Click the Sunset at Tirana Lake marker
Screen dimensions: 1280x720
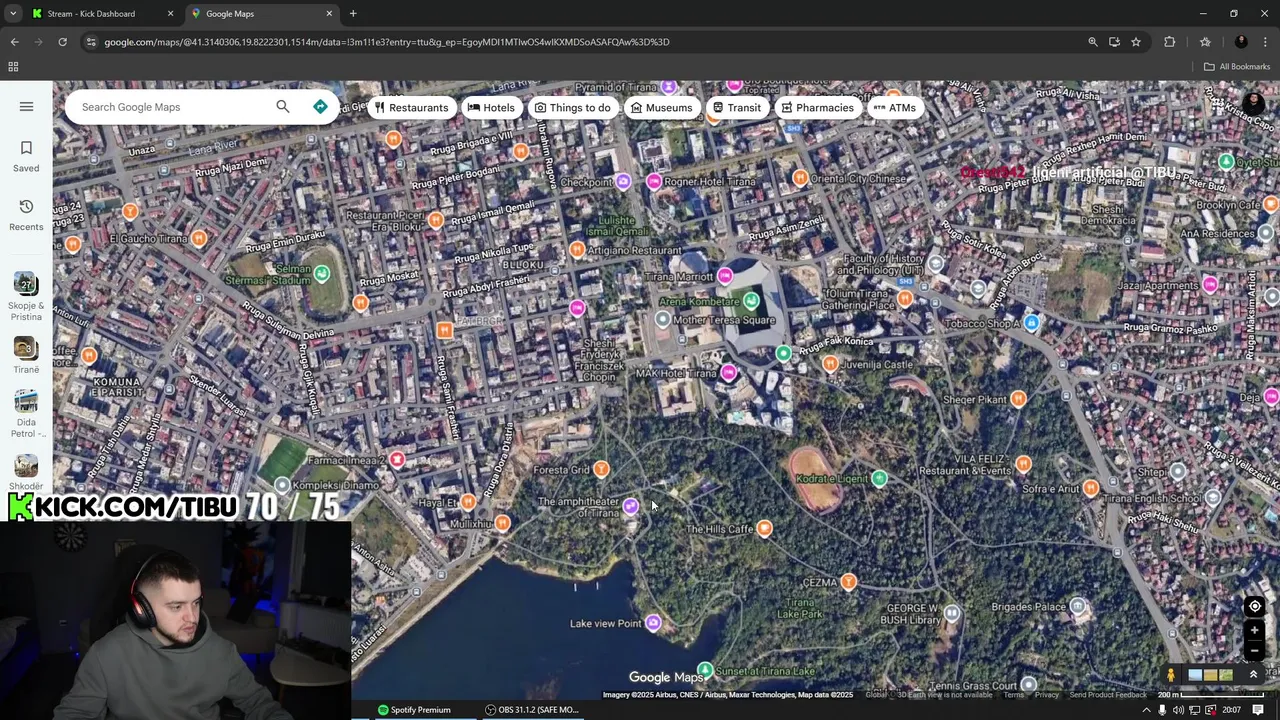[706, 670]
